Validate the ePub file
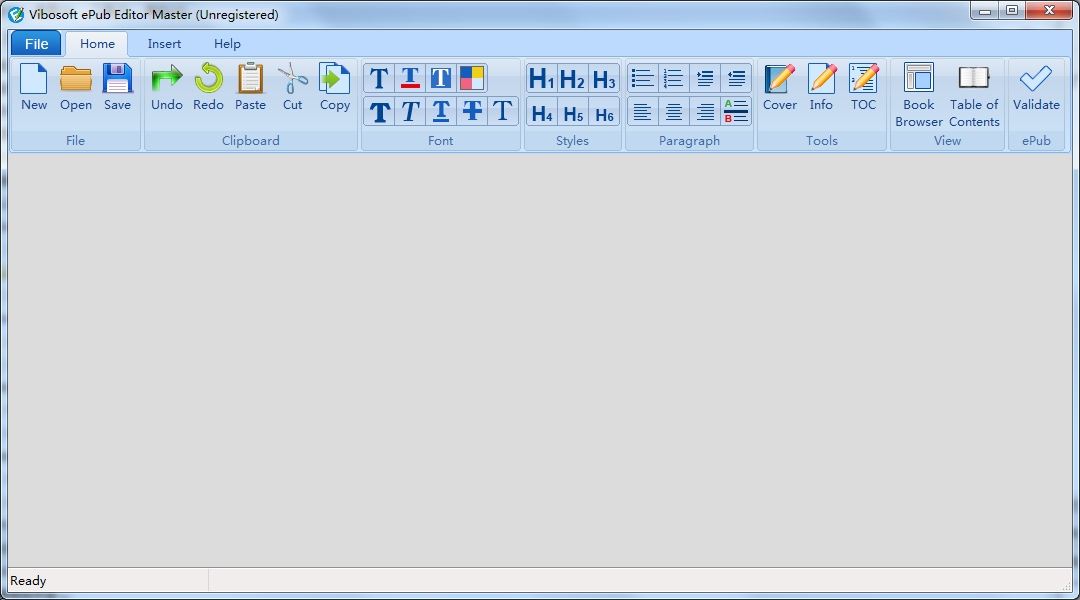This screenshot has width=1080, height=600. 1036,87
